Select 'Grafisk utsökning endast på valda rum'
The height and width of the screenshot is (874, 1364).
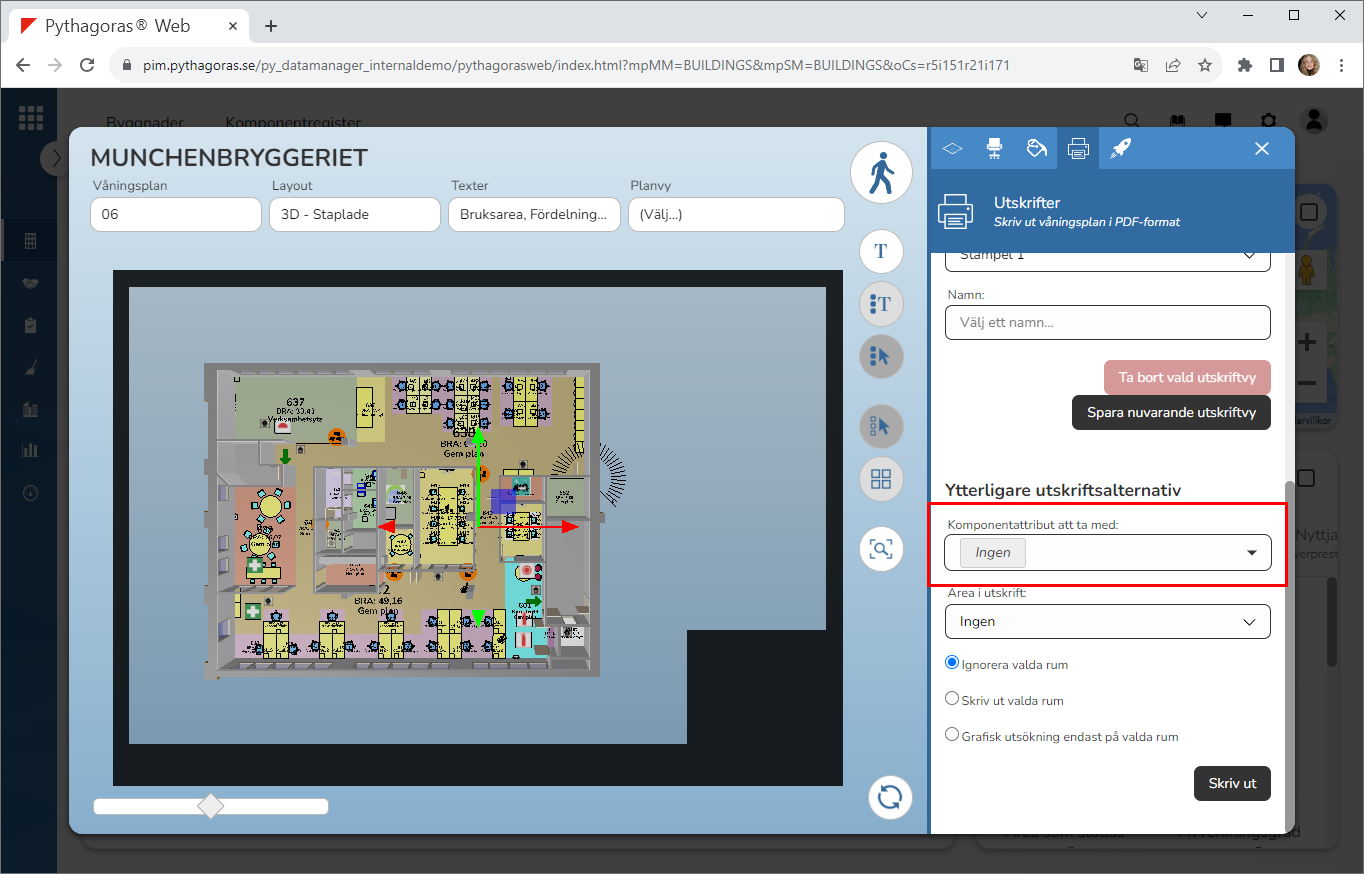coord(952,735)
